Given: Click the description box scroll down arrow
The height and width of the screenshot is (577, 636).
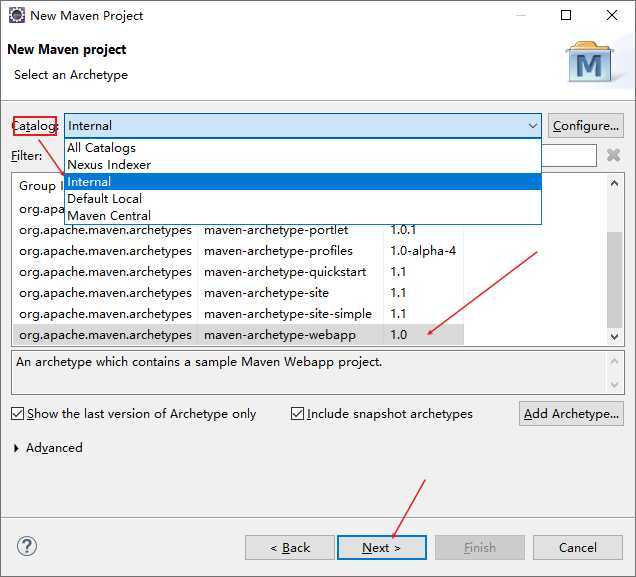Looking at the screenshot, I should tap(614, 384).
